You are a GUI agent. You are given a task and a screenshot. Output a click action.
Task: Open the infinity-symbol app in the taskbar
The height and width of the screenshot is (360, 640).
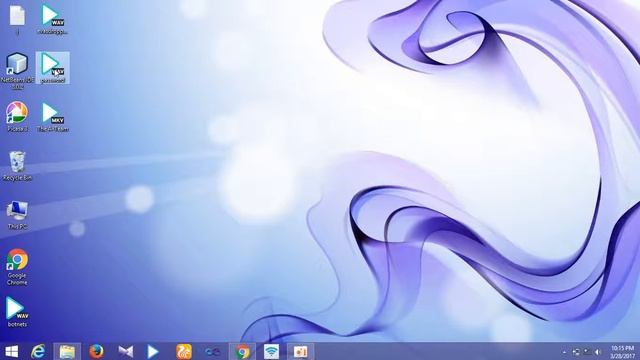(x=213, y=351)
